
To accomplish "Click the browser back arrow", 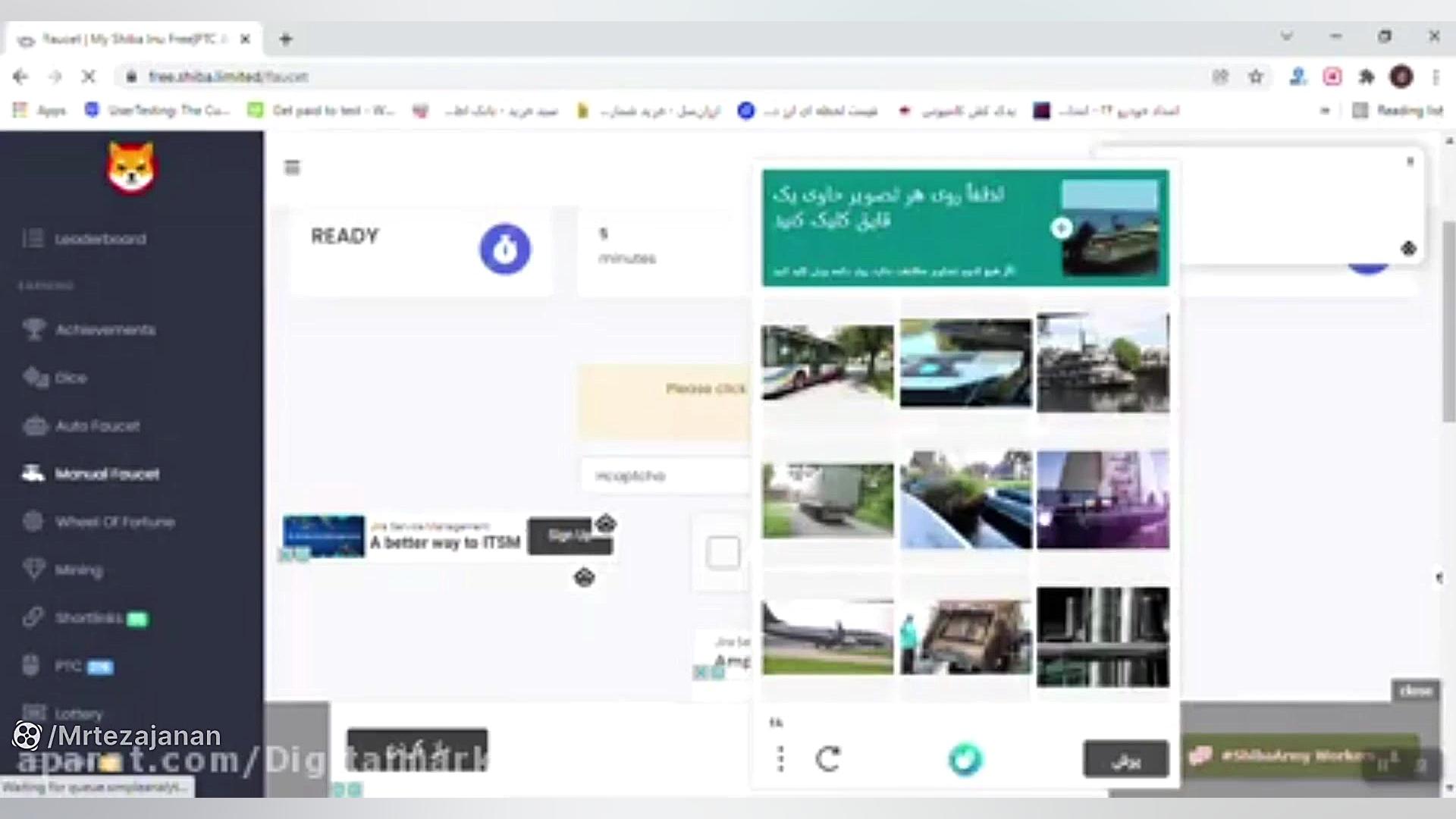I will (20, 77).
